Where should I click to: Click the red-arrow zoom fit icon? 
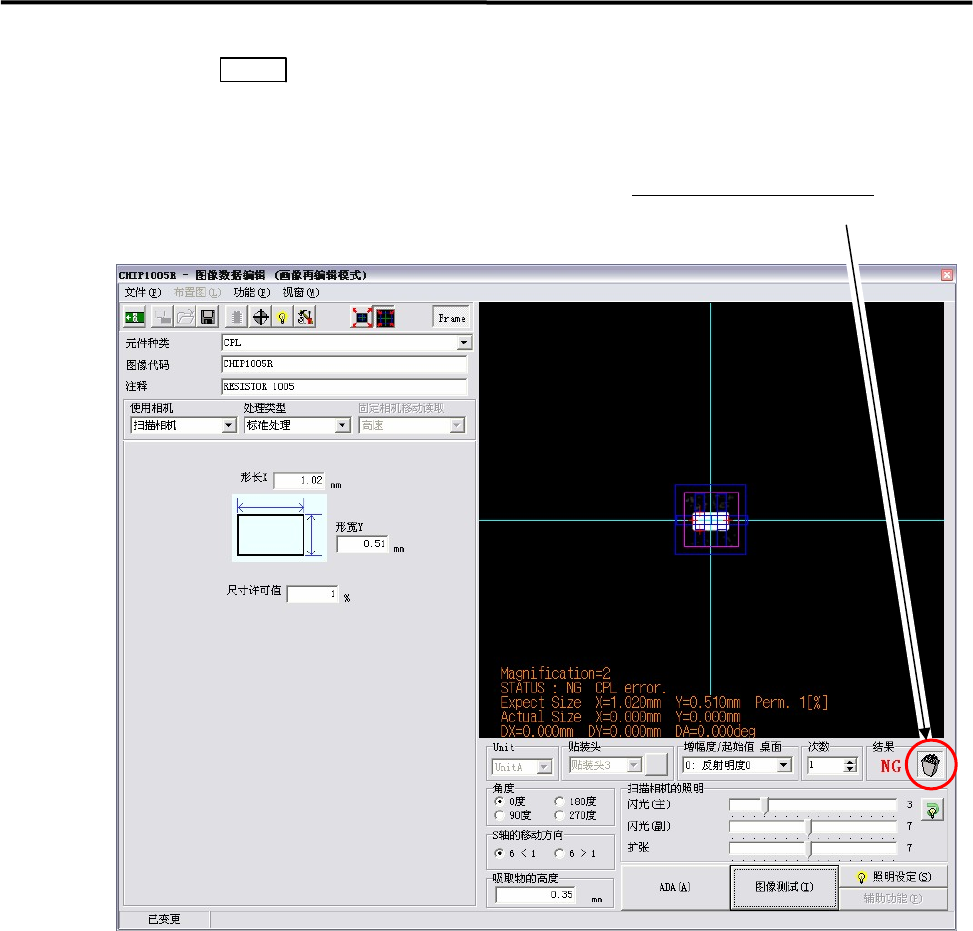coord(361,317)
